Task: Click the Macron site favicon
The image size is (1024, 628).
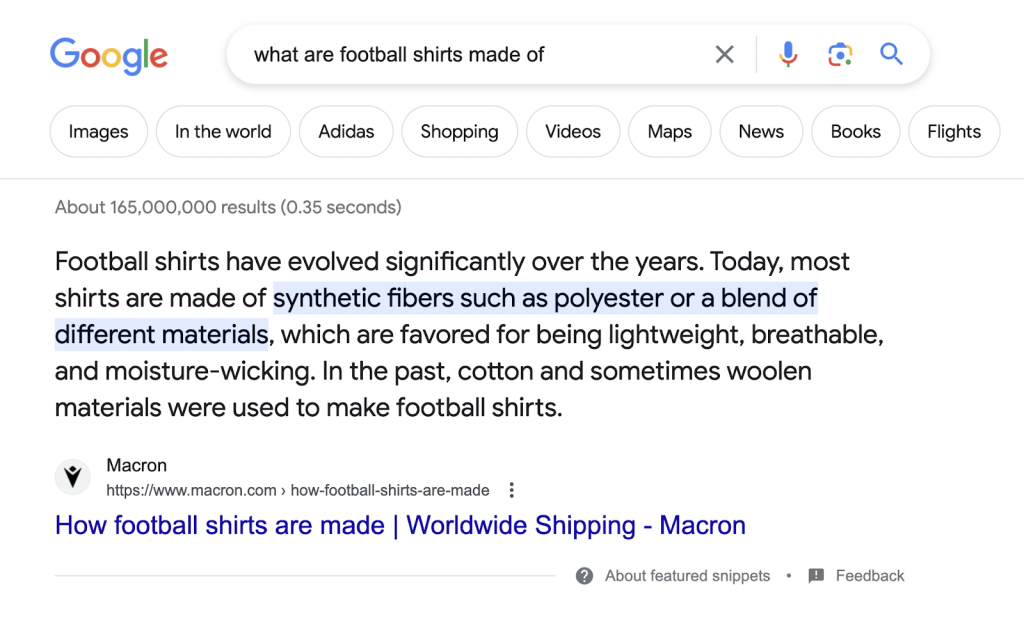Action: pyautogui.click(x=72, y=477)
